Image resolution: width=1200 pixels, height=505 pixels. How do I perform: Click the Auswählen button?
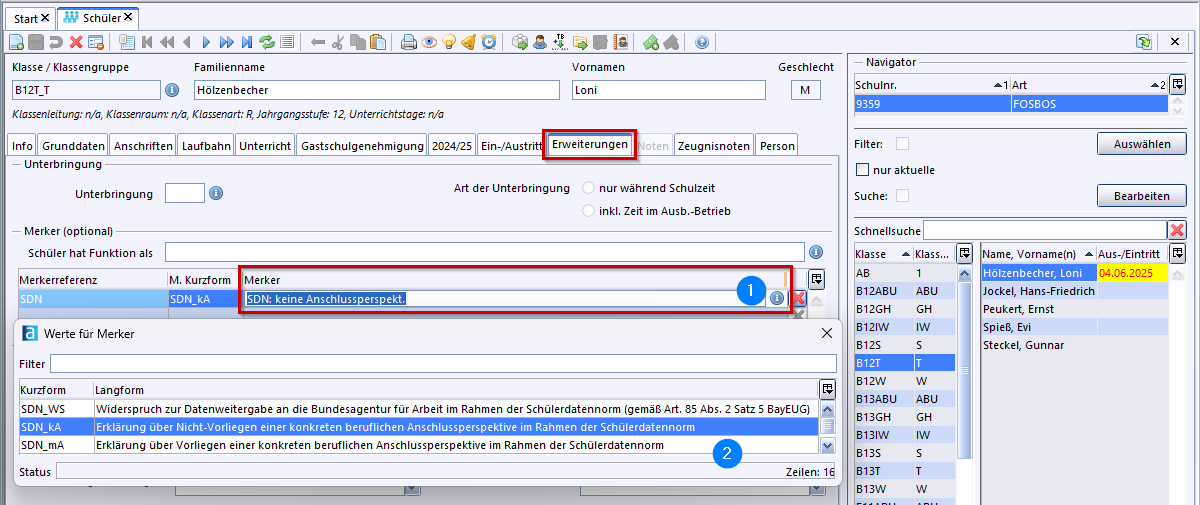click(x=1141, y=144)
